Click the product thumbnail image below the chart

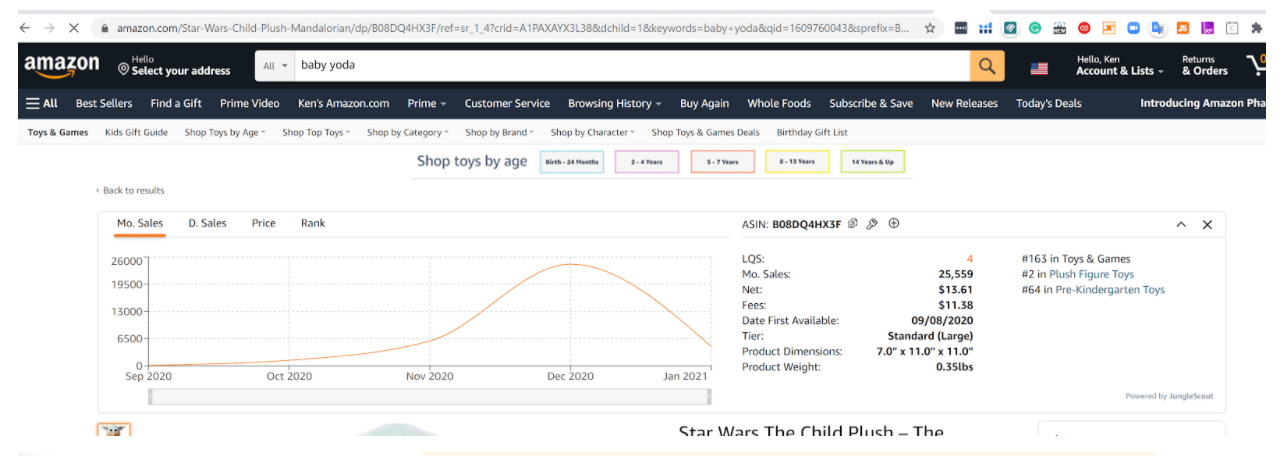pyautogui.click(x=114, y=431)
